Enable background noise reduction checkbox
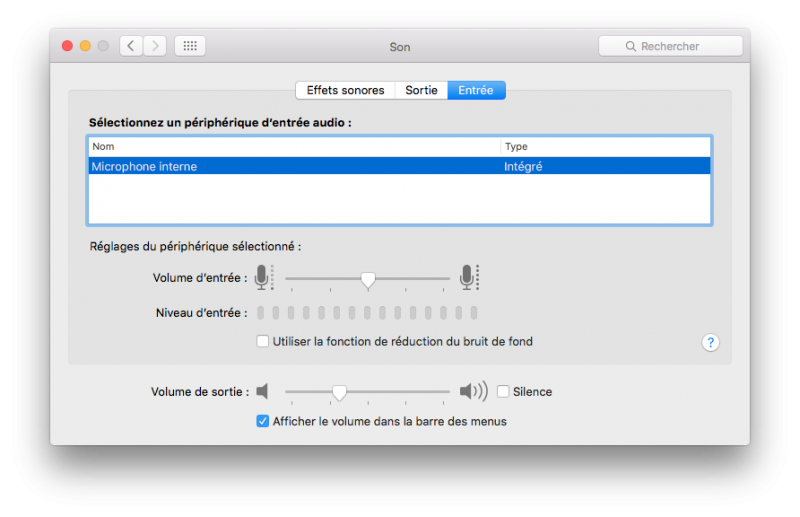This screenshot has height=517, width=800. tap(263, 341)
